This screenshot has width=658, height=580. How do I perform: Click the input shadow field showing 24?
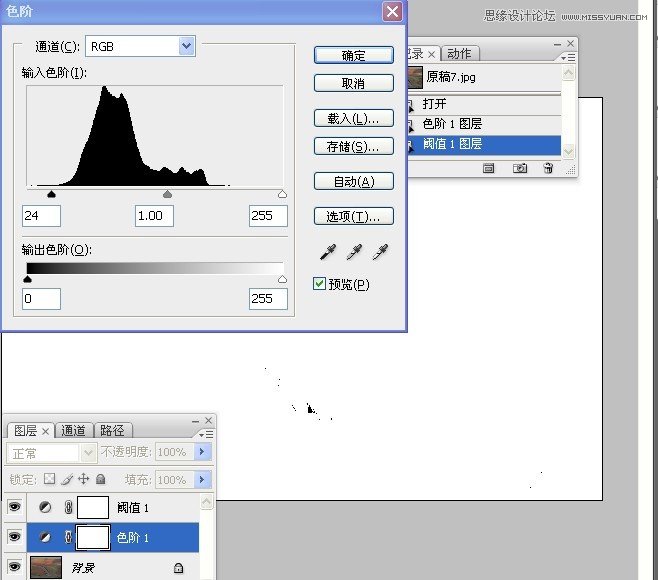[41, 216]
